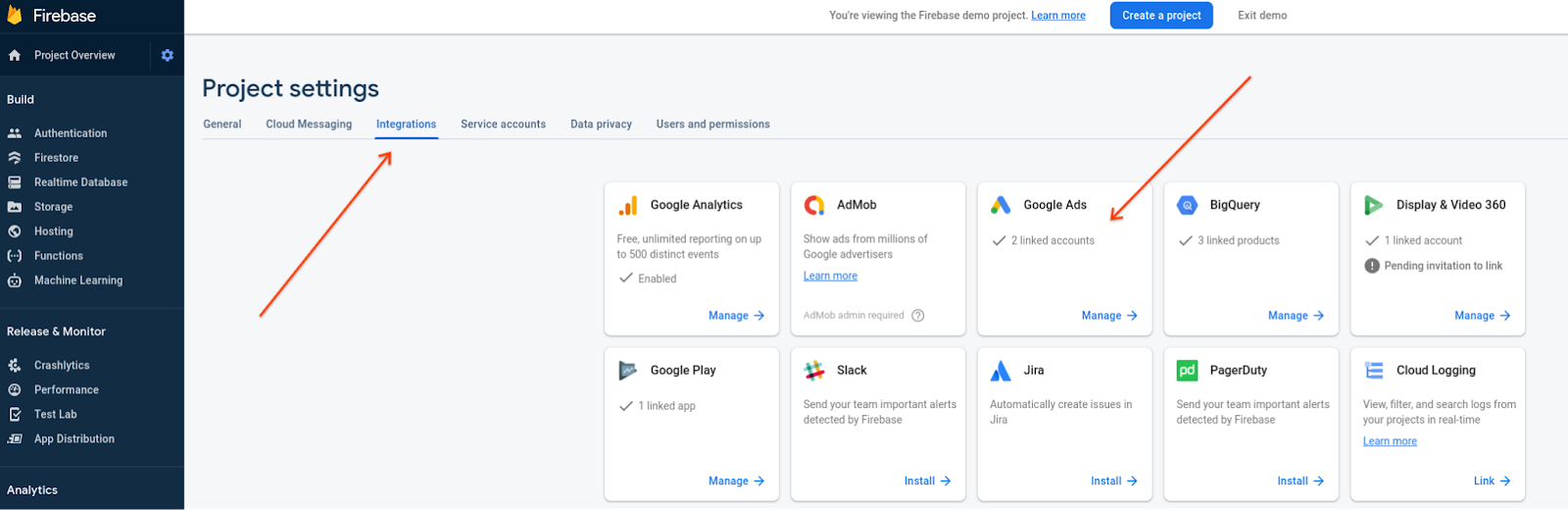Select the Service accounts tab
Screen dimensions: 1568x510
click(x=503, y=125)
